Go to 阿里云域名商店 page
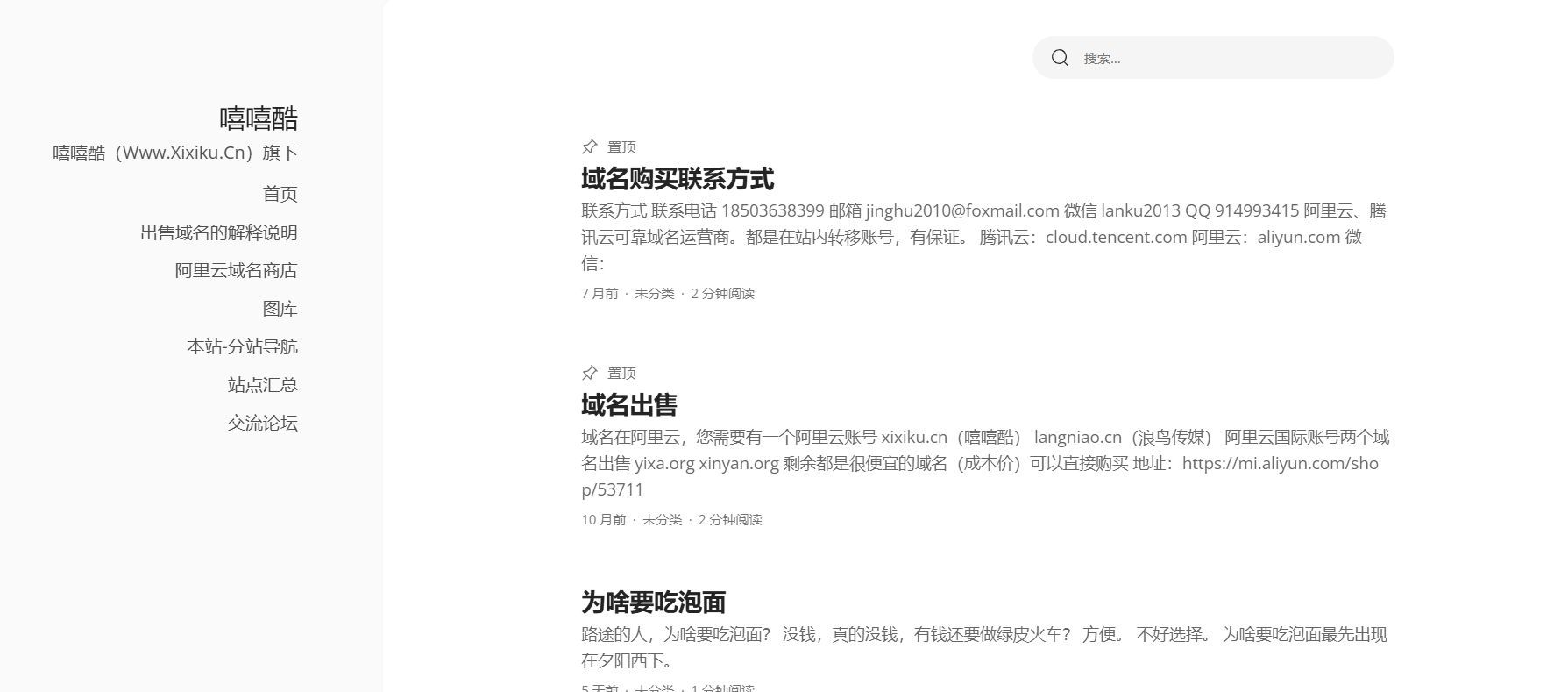 coord(236,270)
